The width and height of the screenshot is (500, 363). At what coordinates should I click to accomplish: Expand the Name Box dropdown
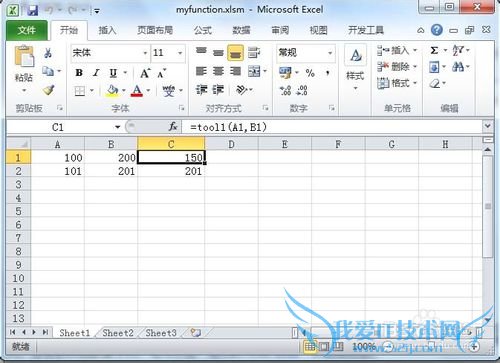coord(117,127)
